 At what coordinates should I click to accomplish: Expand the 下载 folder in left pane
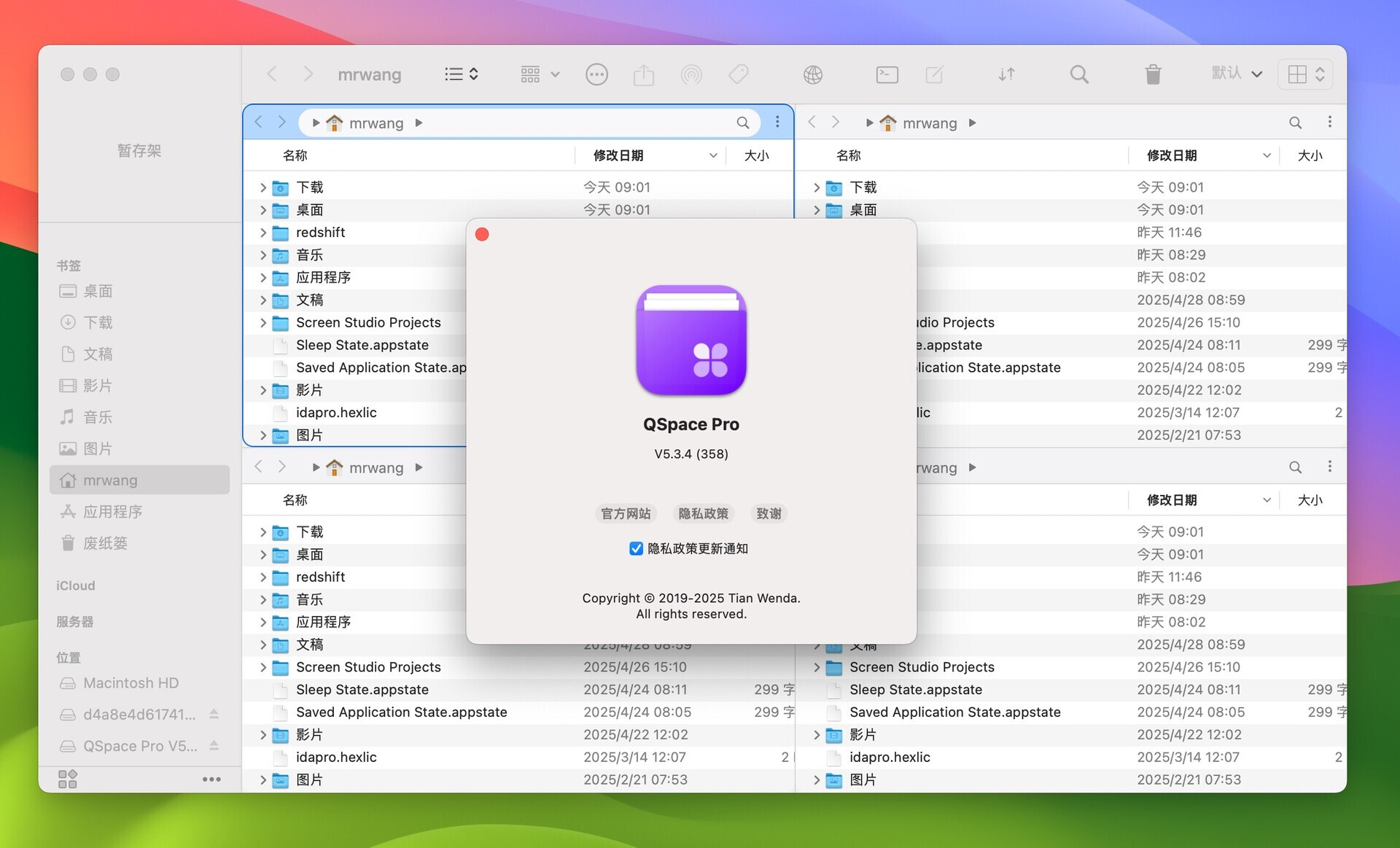point(262,187)
